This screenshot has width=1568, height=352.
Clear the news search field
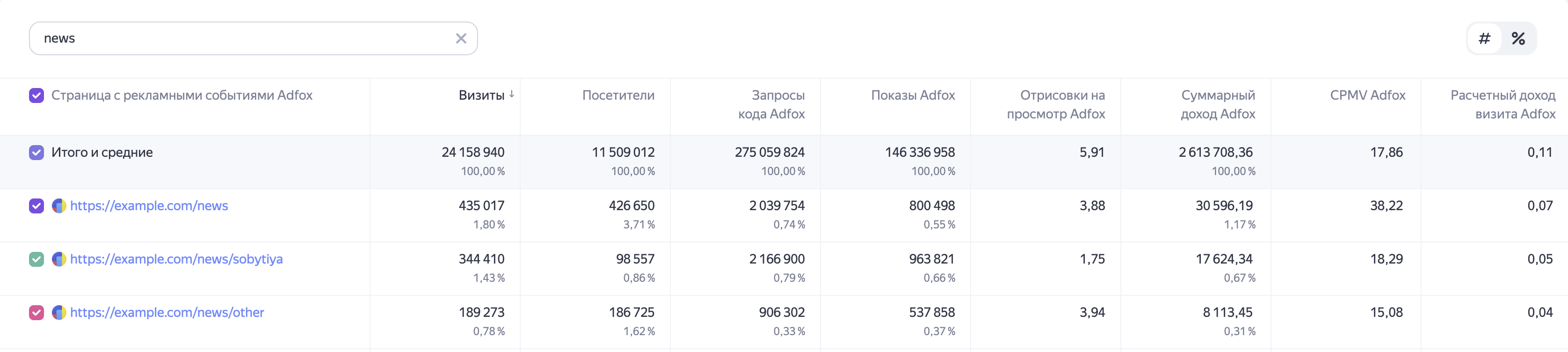461,38
